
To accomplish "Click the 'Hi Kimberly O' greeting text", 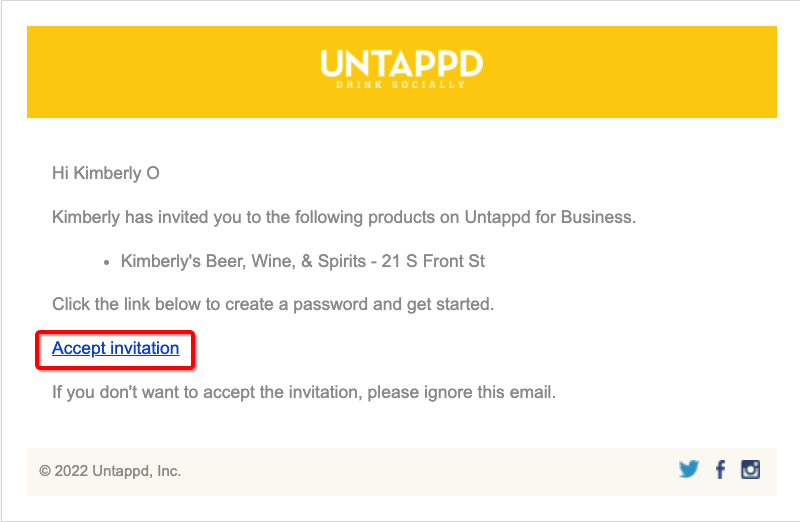I will point(106,173).
